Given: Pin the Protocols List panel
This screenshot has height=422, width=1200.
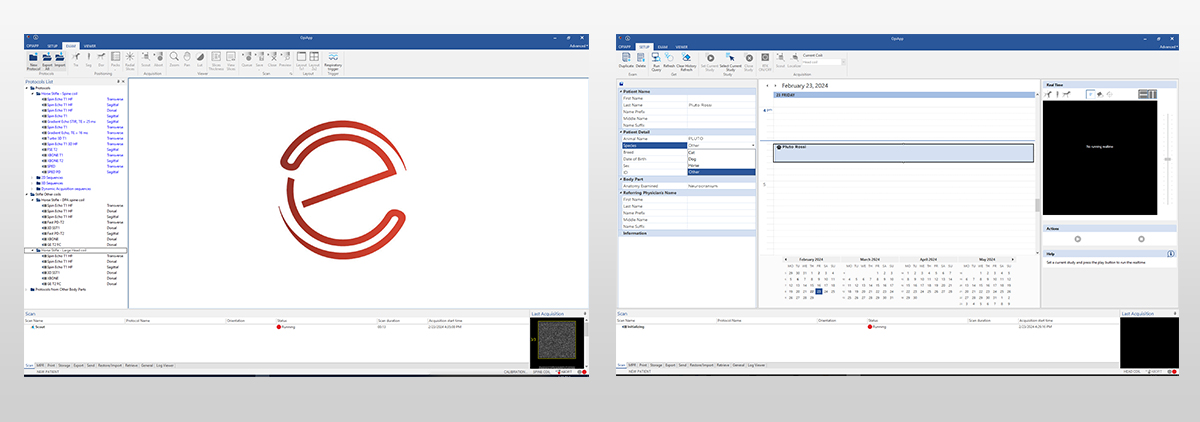Looking at the screenshot, I should click(118, 82).
